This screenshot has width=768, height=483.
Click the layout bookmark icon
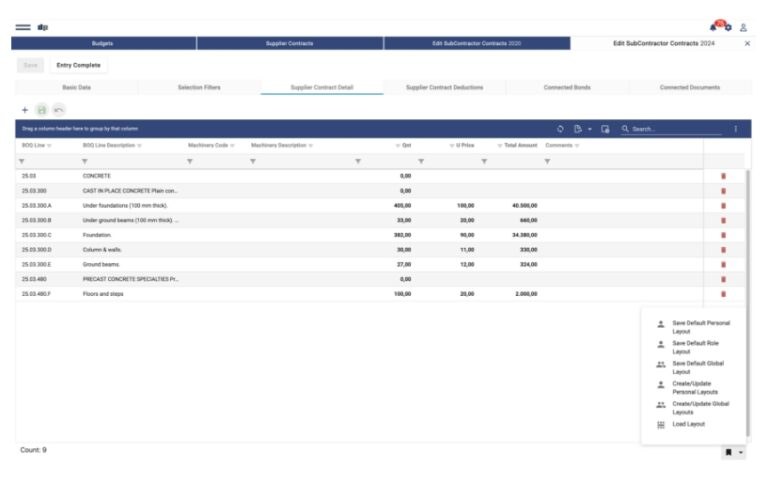coord(728,452)
